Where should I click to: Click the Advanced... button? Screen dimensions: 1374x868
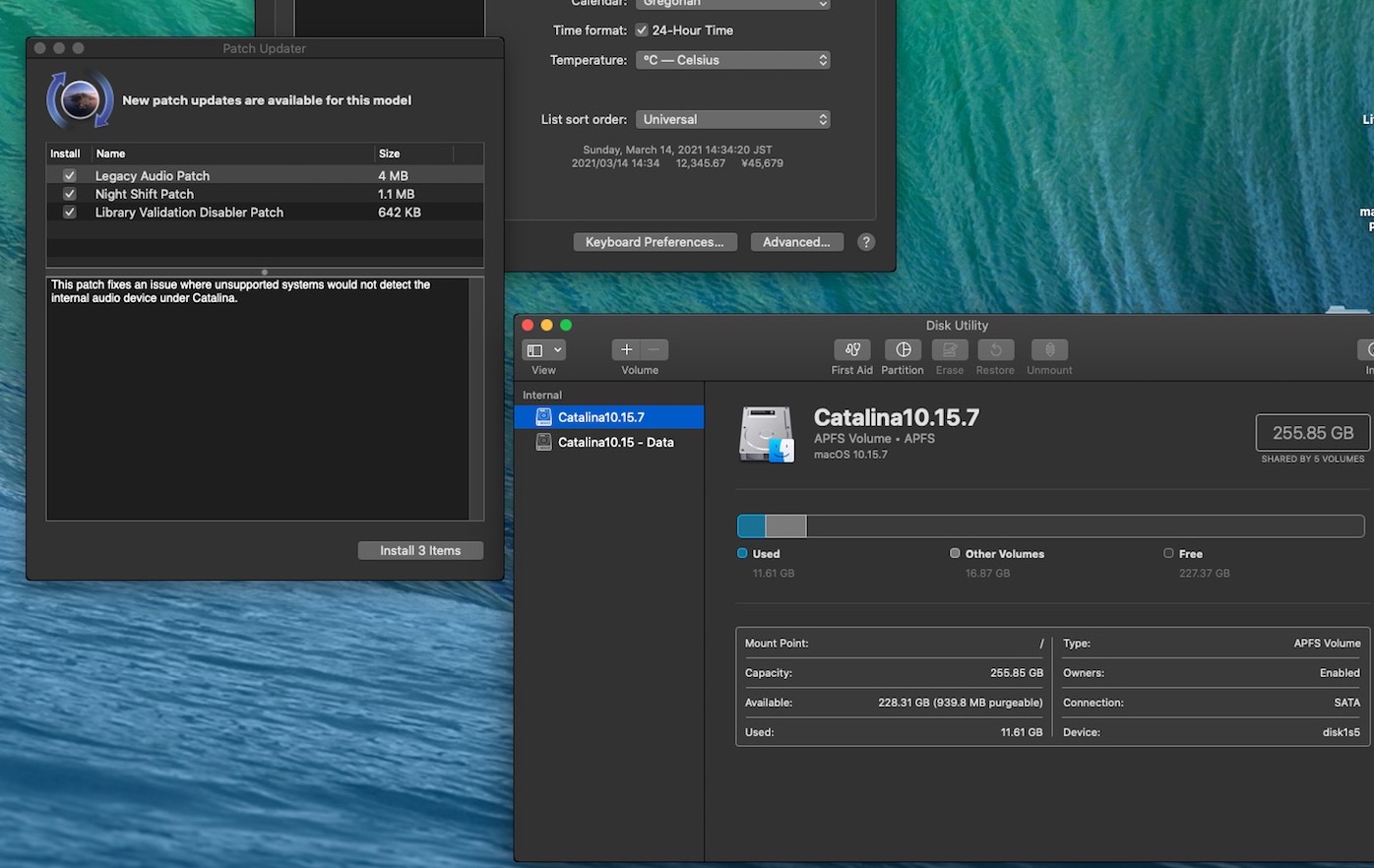pos(796,242)
